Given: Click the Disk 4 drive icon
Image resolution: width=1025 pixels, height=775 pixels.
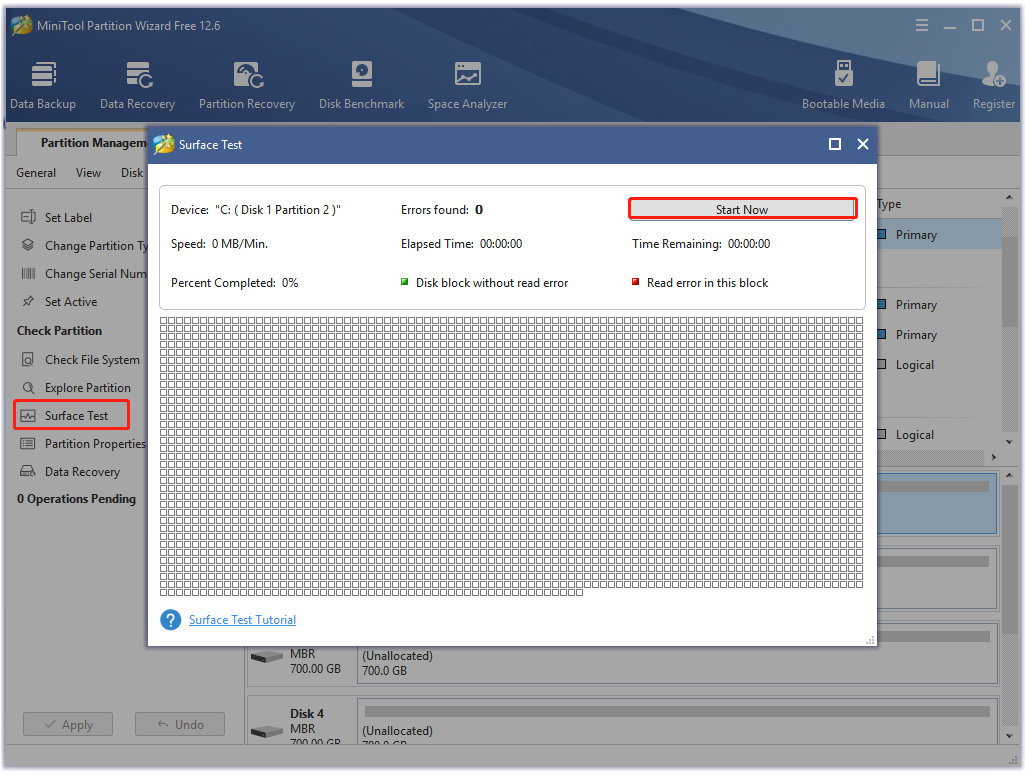Looking at the screenshot, I should (267, 731).
